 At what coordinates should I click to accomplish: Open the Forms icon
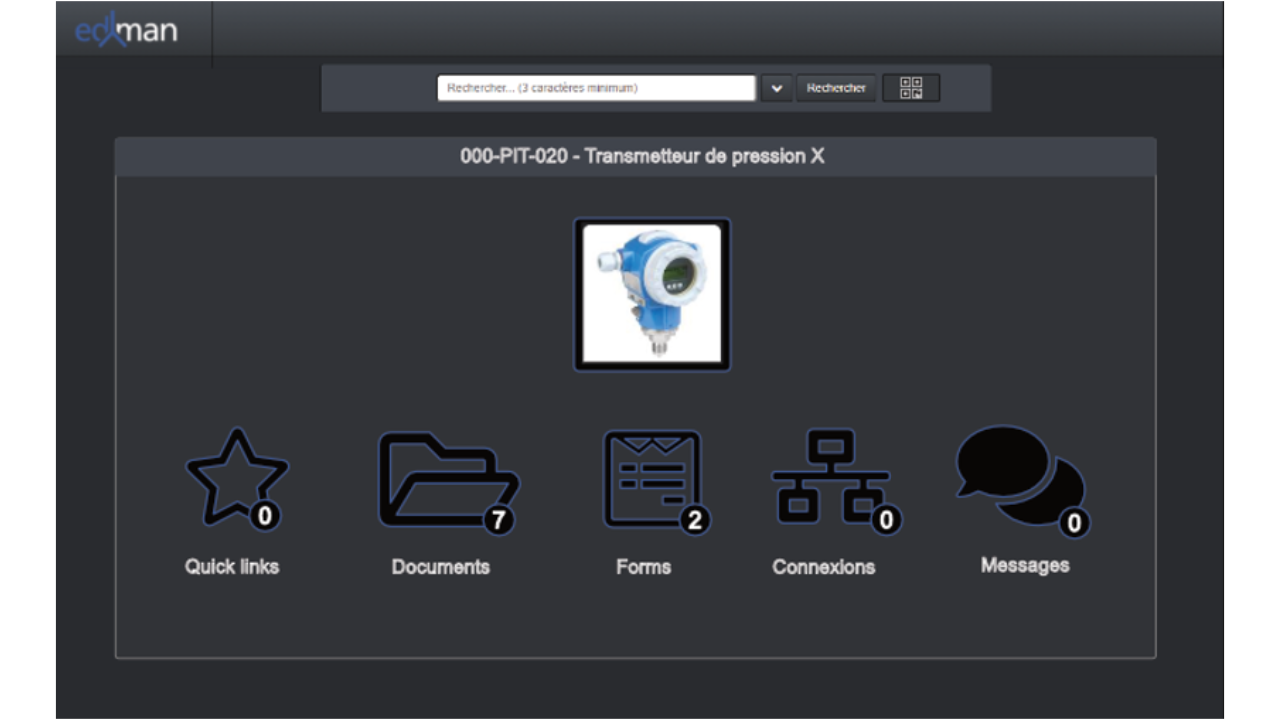655,481
